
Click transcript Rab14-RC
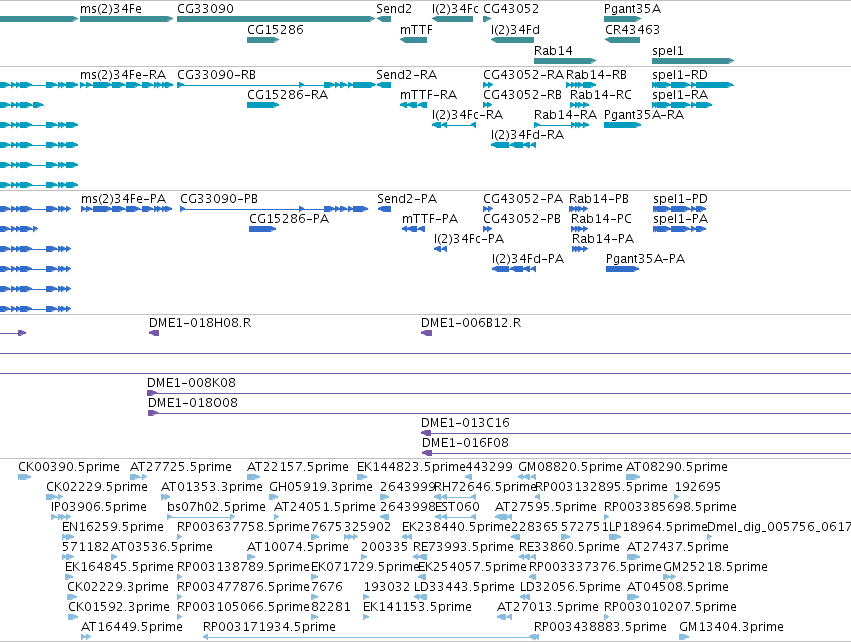pos(601,95)
